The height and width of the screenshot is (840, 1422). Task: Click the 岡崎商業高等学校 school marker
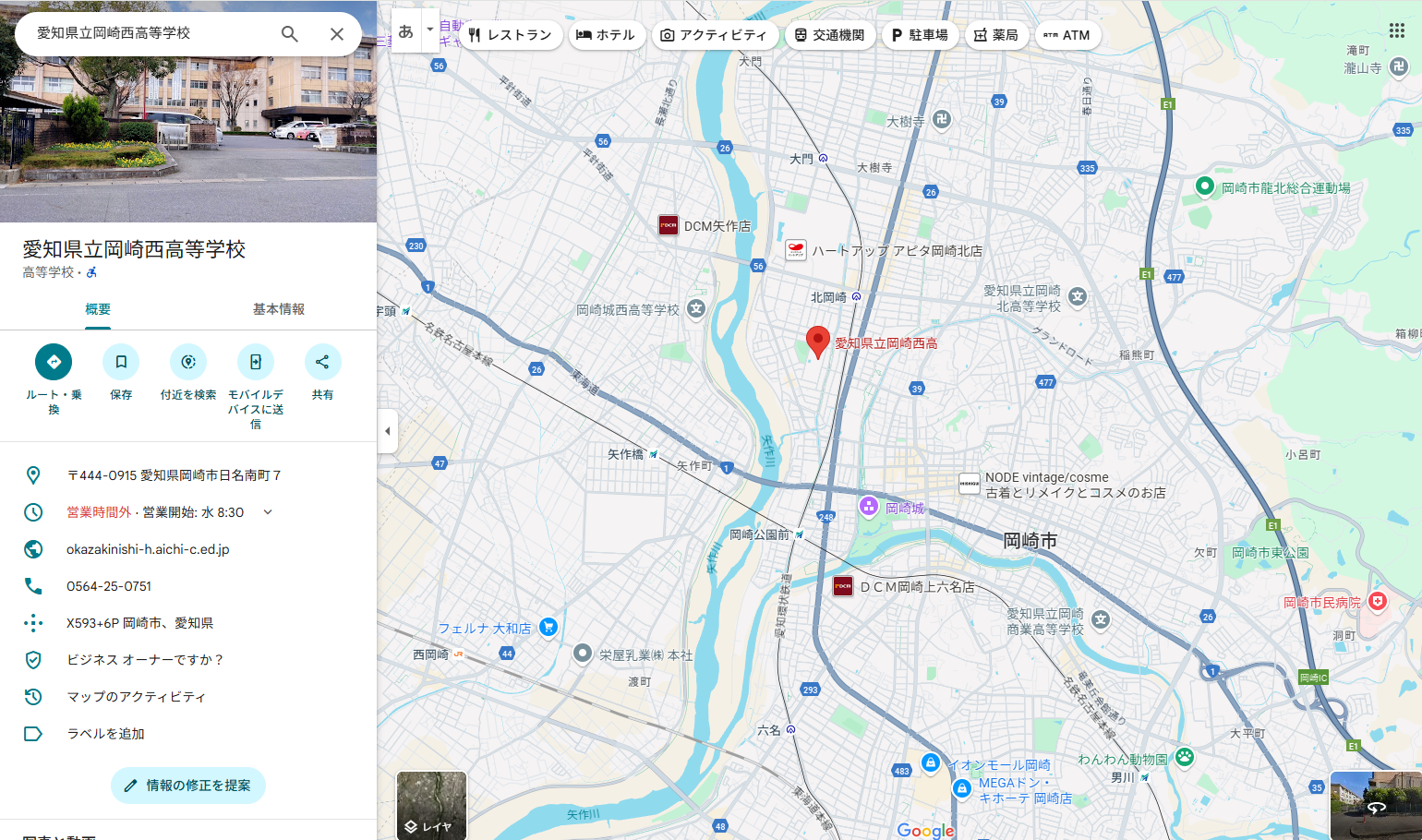coord(1101,620)
